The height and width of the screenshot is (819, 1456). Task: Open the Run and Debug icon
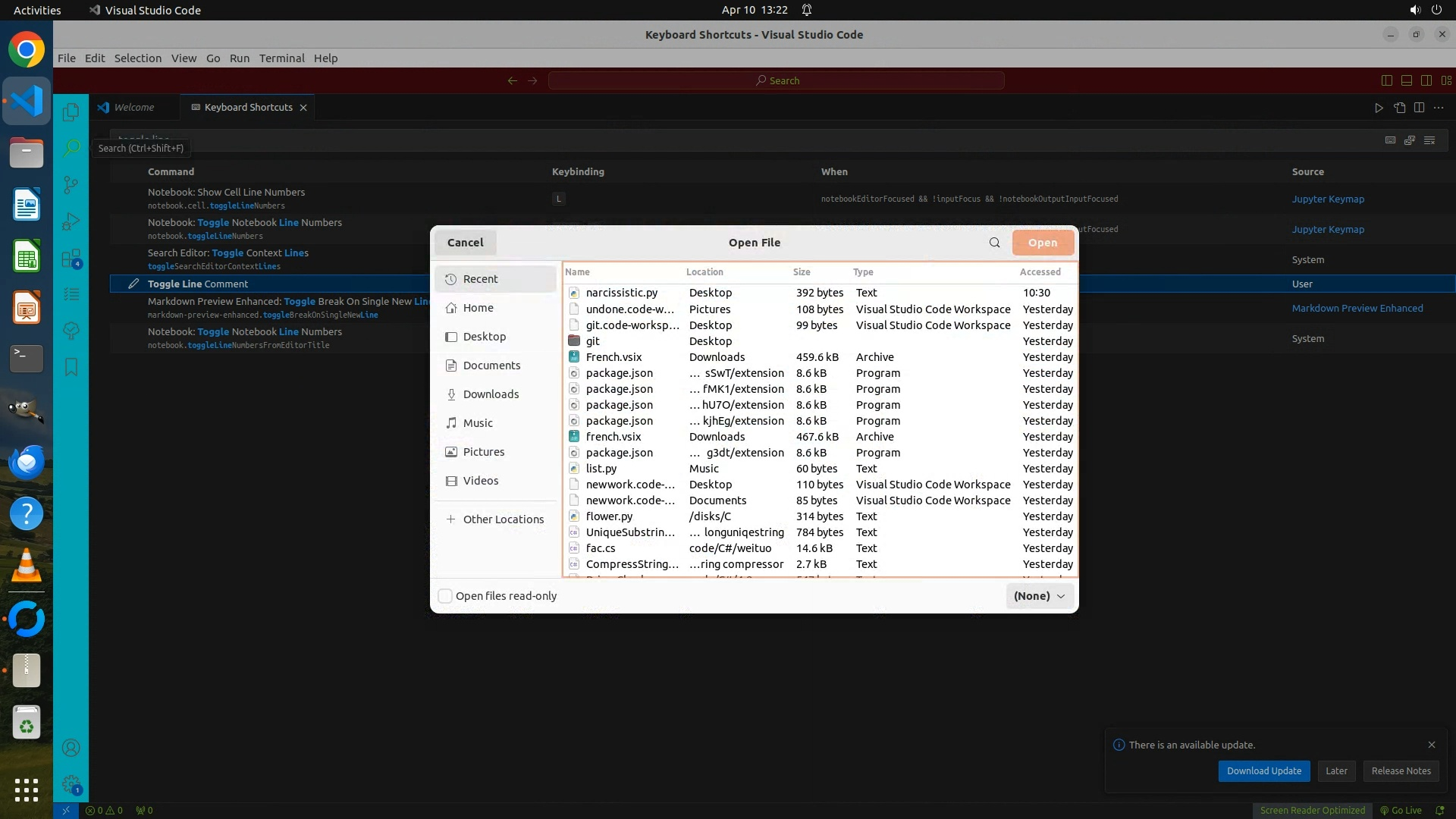71,221
